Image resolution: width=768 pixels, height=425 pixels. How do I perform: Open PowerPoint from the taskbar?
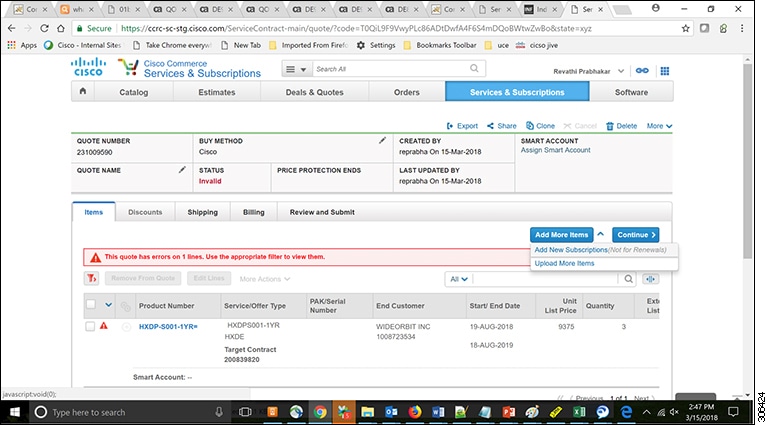[x=508, y=412]
